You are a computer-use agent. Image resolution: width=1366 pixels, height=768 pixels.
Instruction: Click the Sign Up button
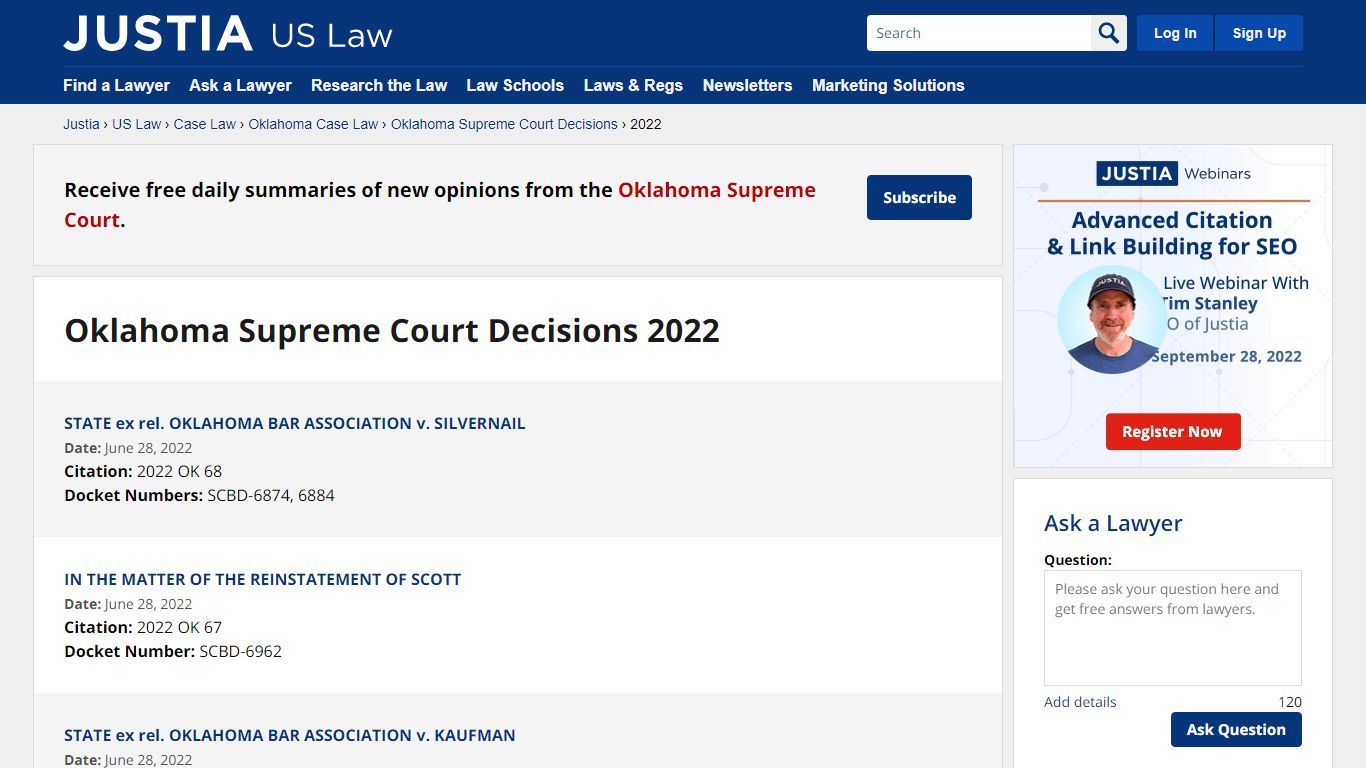1259,33
